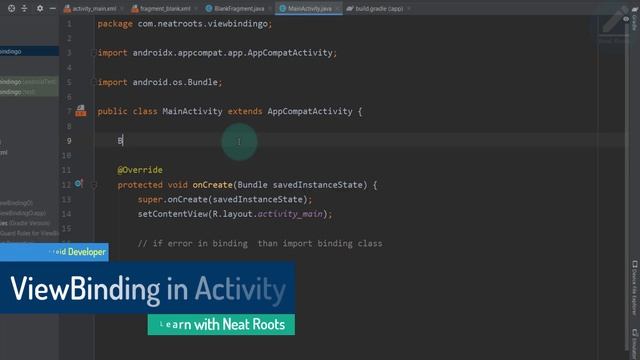
Task: Select the viewbindingo (test) package row
Action: point(29,92)
